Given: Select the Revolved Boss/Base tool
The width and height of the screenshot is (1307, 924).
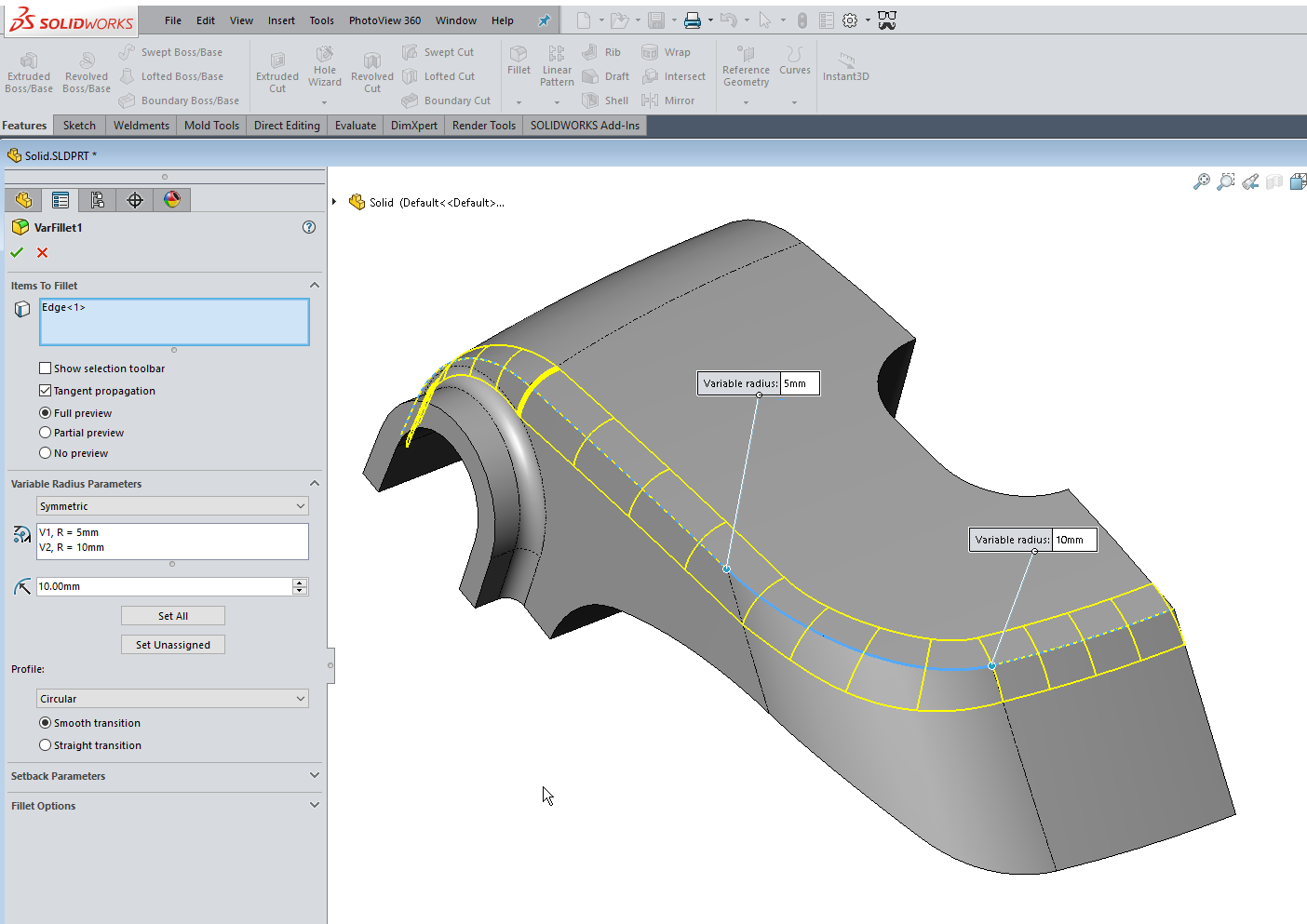Looking at the screenshot, I should tap(87, 73).
